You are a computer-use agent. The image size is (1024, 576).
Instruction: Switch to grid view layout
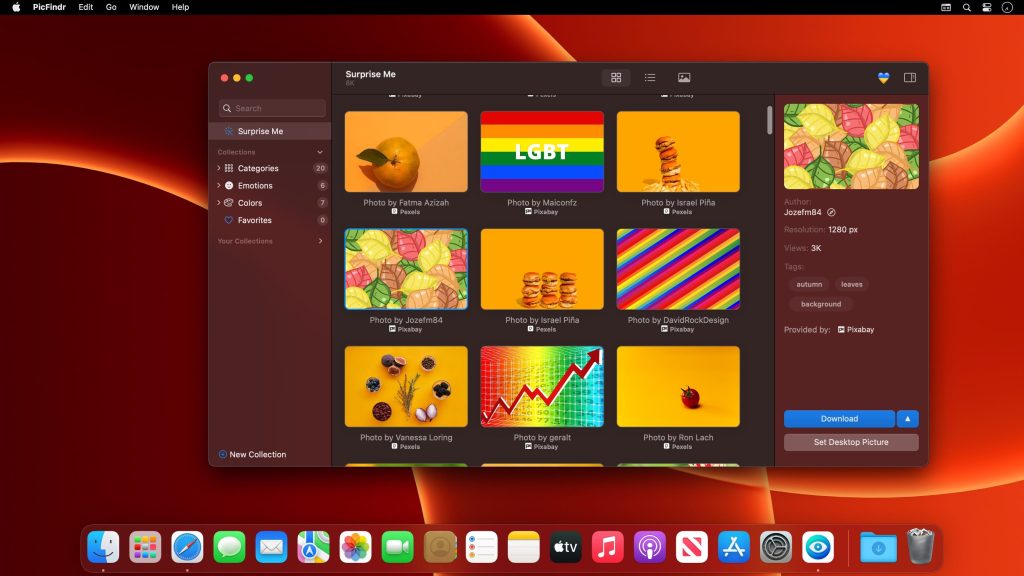(x=616, y=77)
